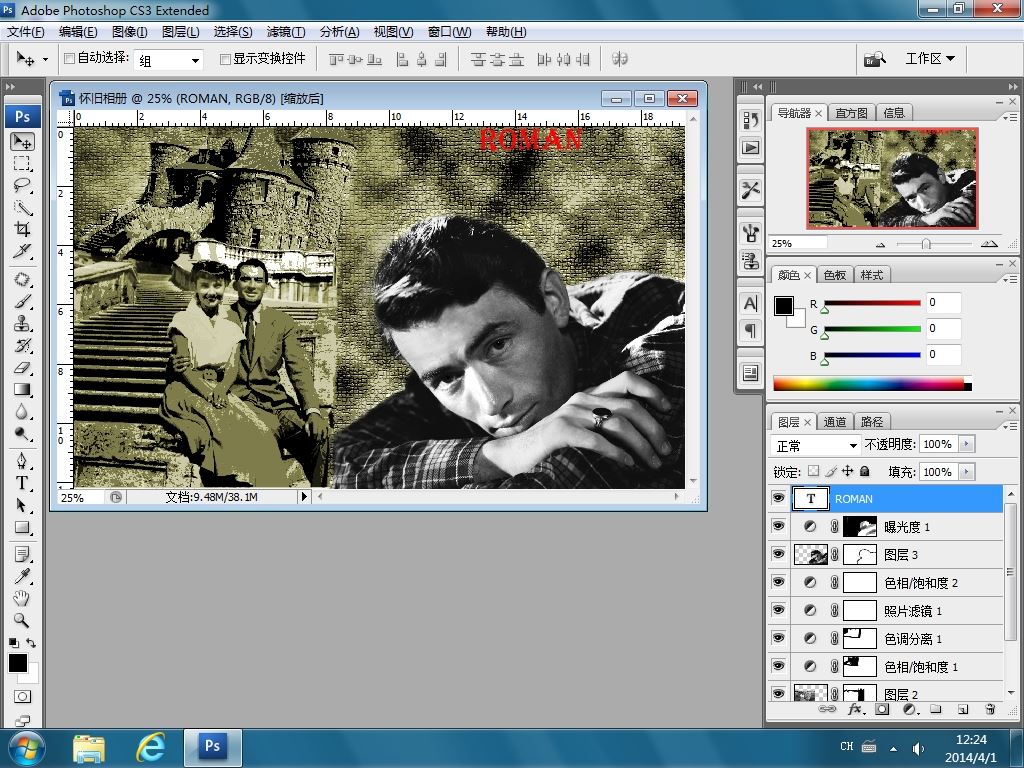Select the Crop tool
Screen dimensions: 1024x768
22,229
